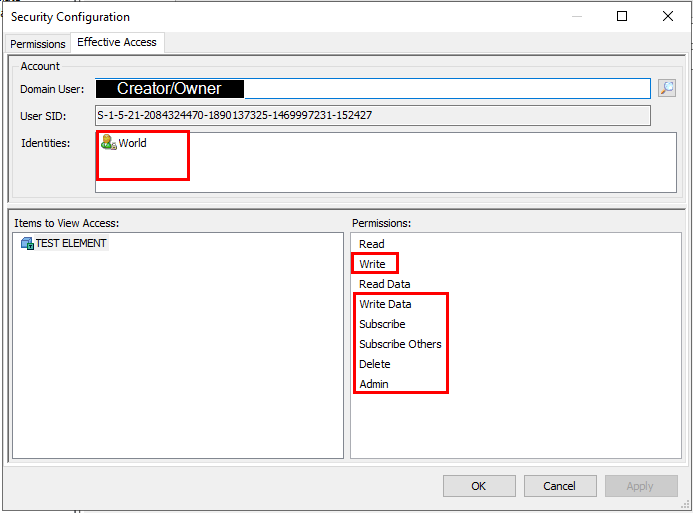Screen dimensions: 693x513
Task: Select the Delete permission entry
Action: point(375,364)
